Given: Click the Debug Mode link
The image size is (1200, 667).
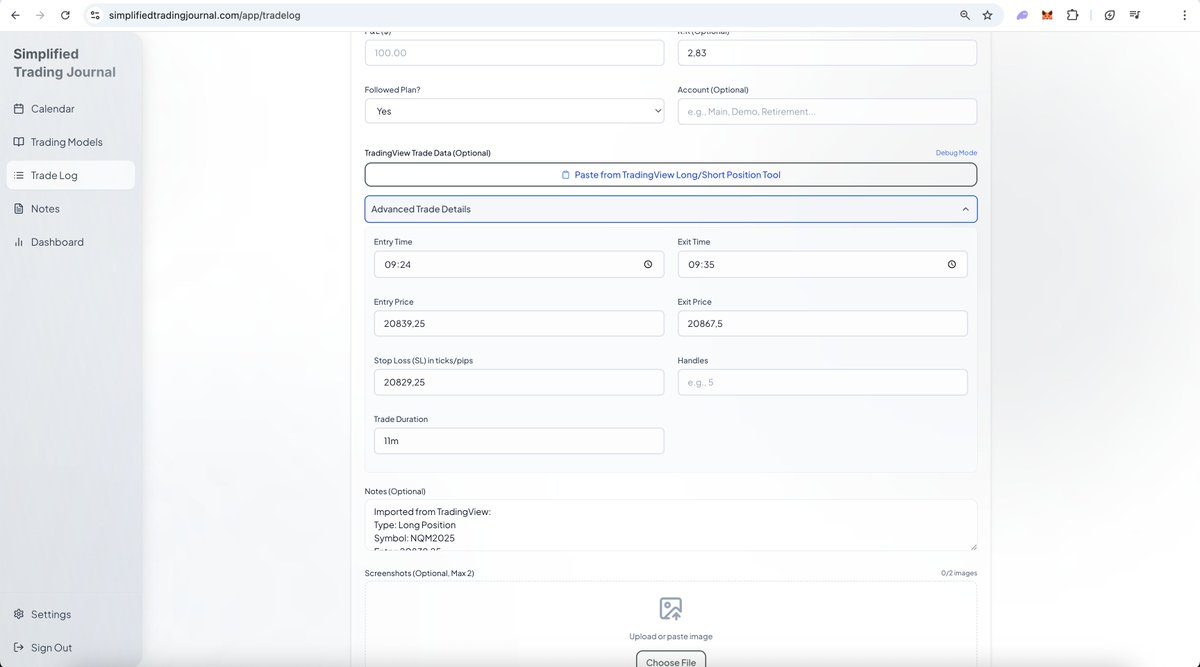Looking at the screenshot, I should tap(956, 153).
